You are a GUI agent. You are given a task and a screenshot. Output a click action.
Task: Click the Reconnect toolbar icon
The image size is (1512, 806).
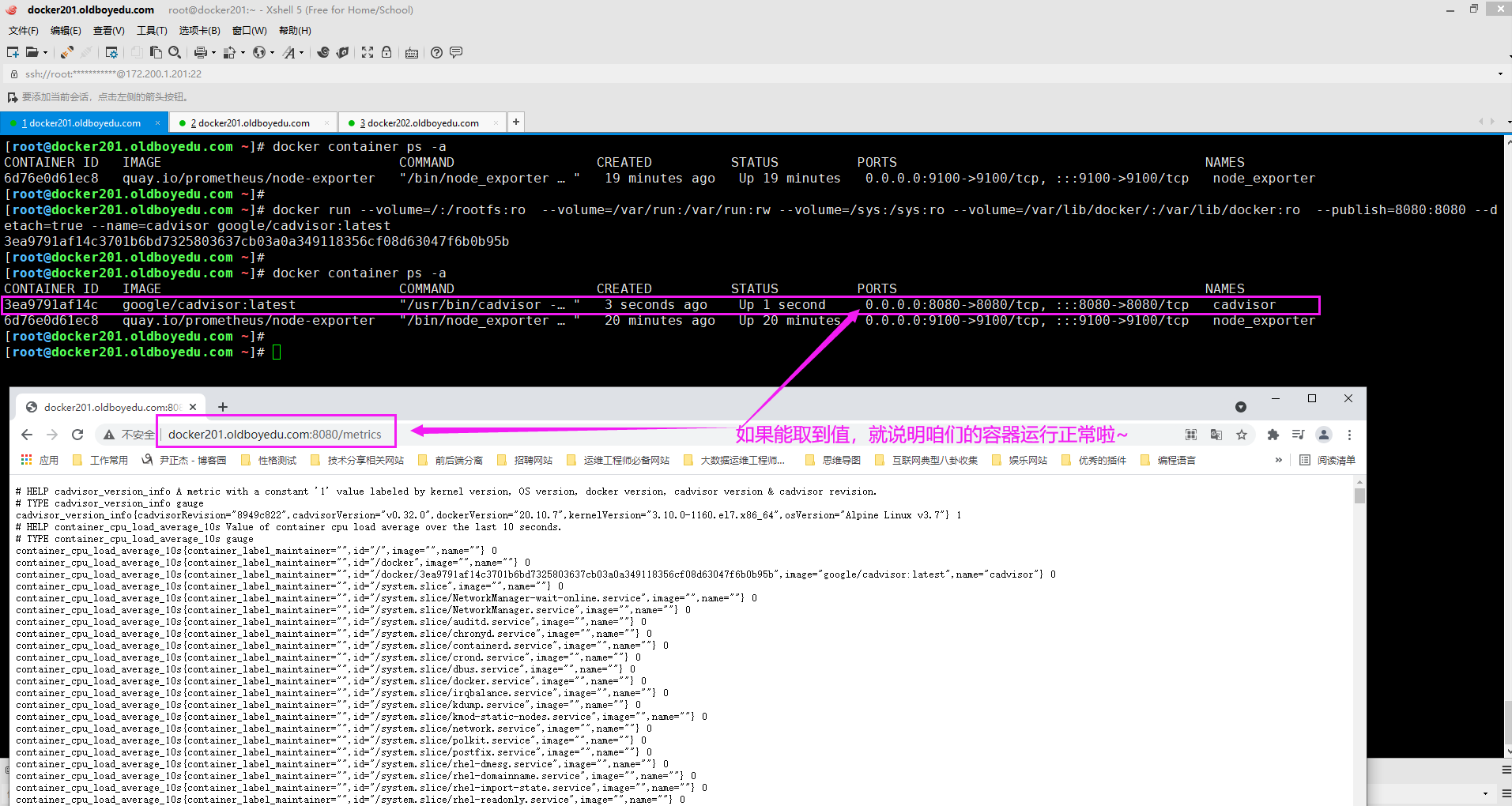pos(67,52)
